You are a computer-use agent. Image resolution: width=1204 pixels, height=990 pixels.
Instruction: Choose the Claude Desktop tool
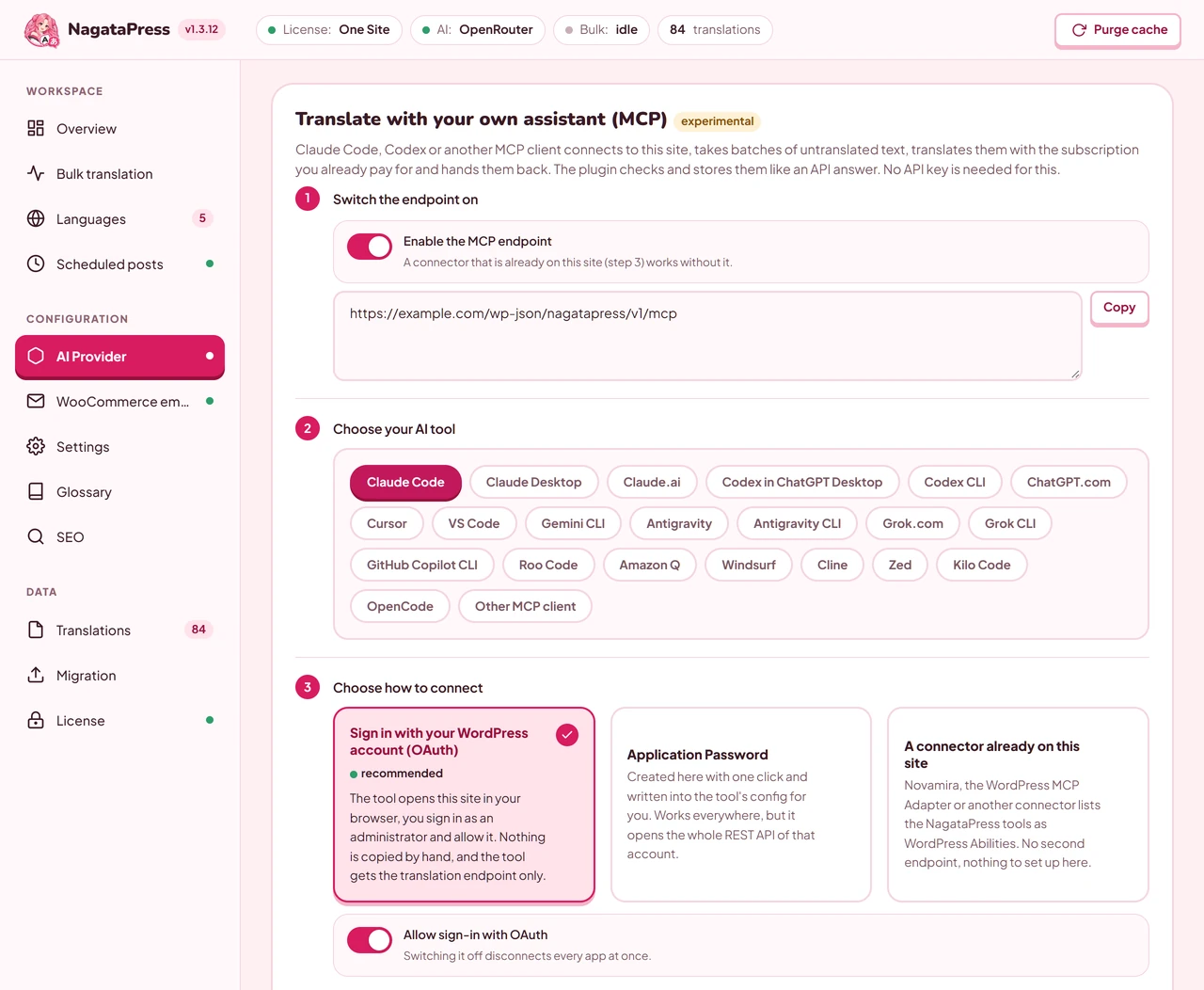point(533,482)
